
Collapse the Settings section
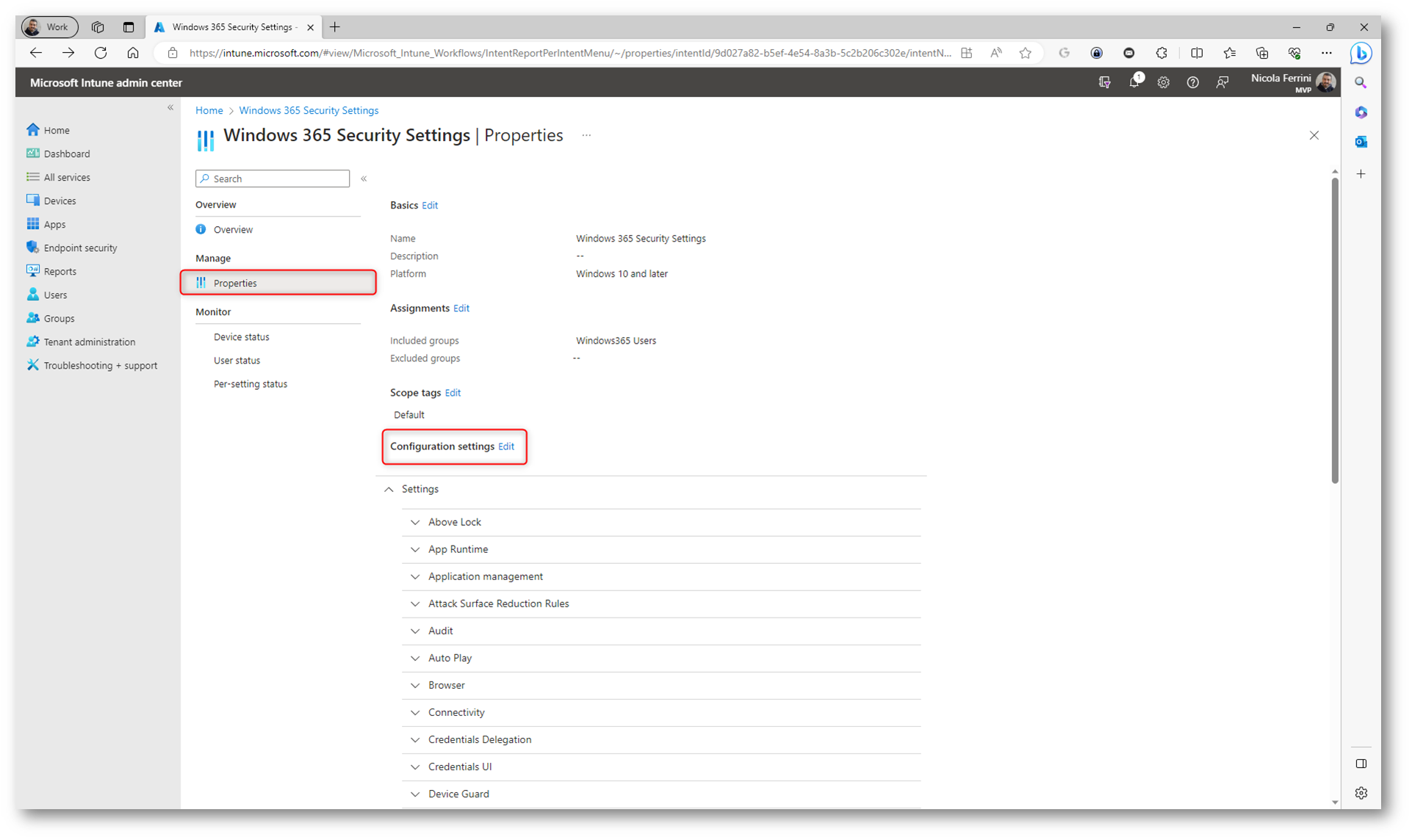tap(389, 489)
